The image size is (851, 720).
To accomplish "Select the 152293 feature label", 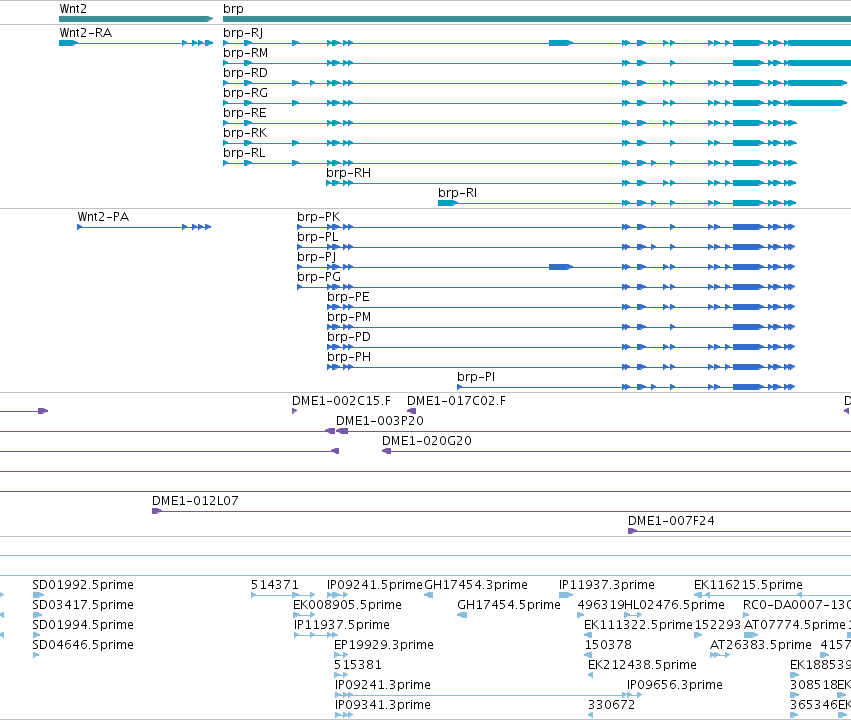I will pos(717,625).
